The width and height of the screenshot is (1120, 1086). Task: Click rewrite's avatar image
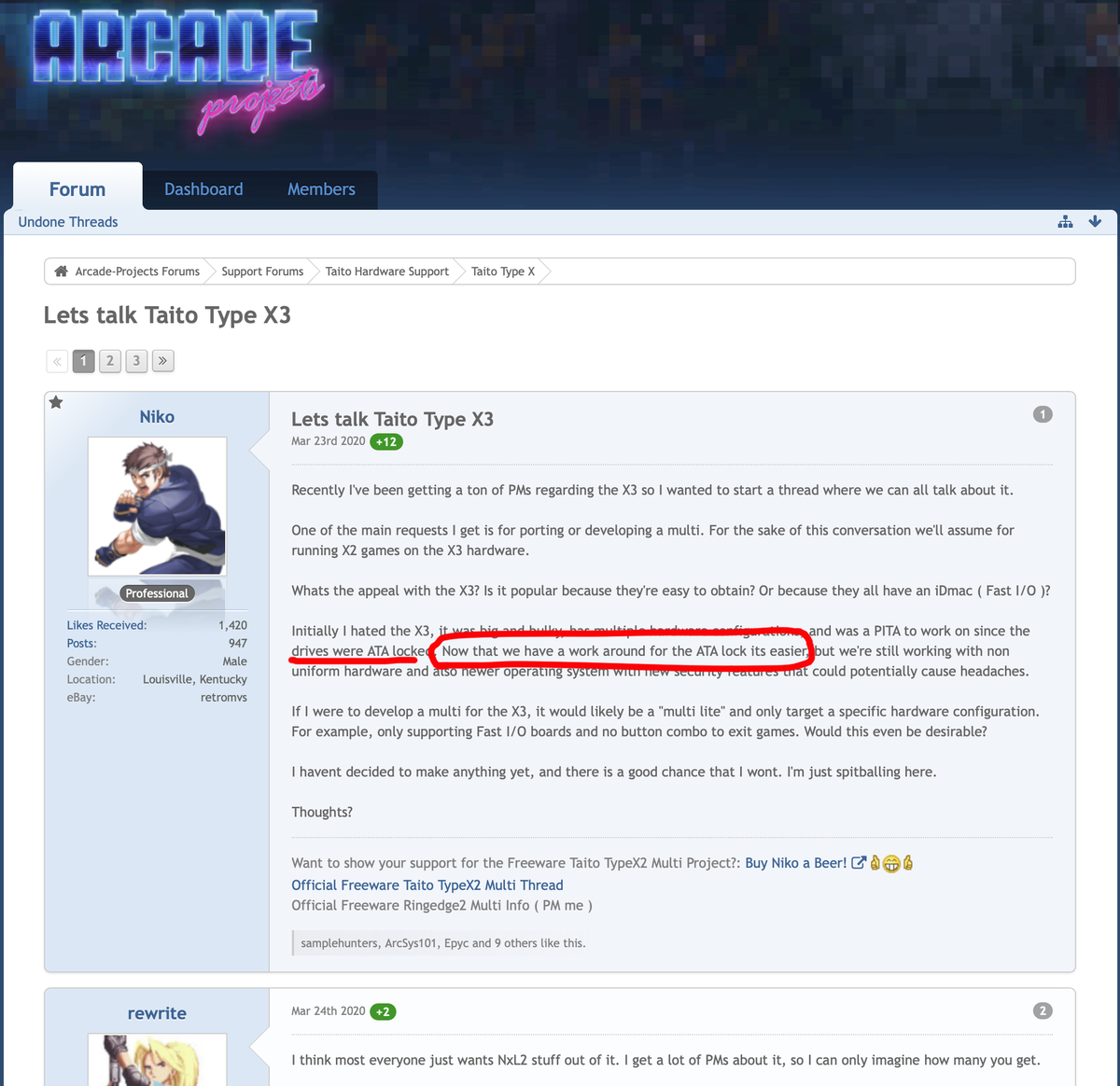coord(157,1059)
